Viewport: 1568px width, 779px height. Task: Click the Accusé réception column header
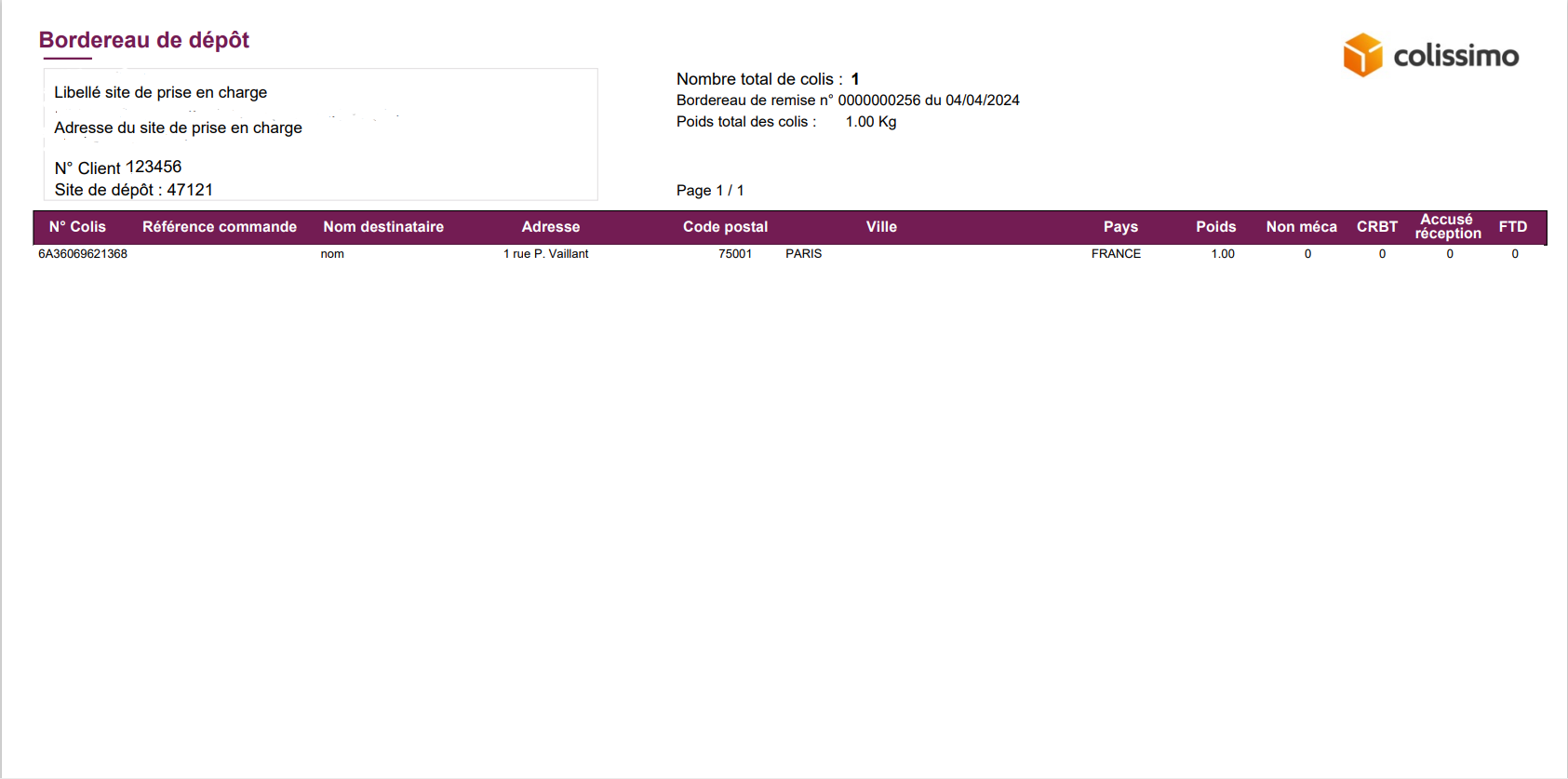[1447, 226]
